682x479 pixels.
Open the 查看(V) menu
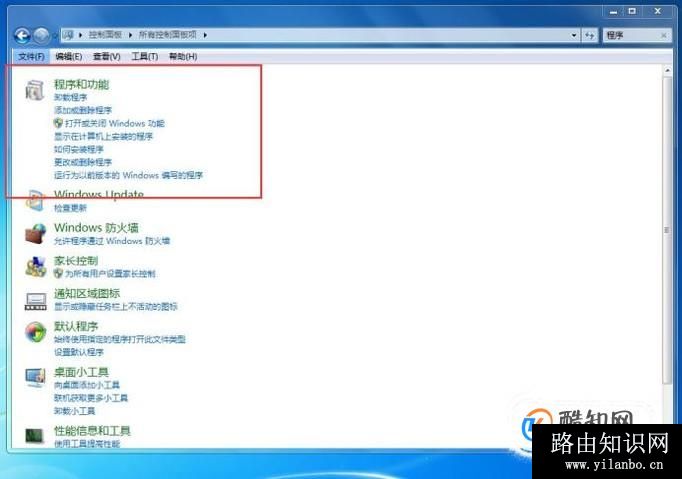pyautogui.click(x=107, y=57)
